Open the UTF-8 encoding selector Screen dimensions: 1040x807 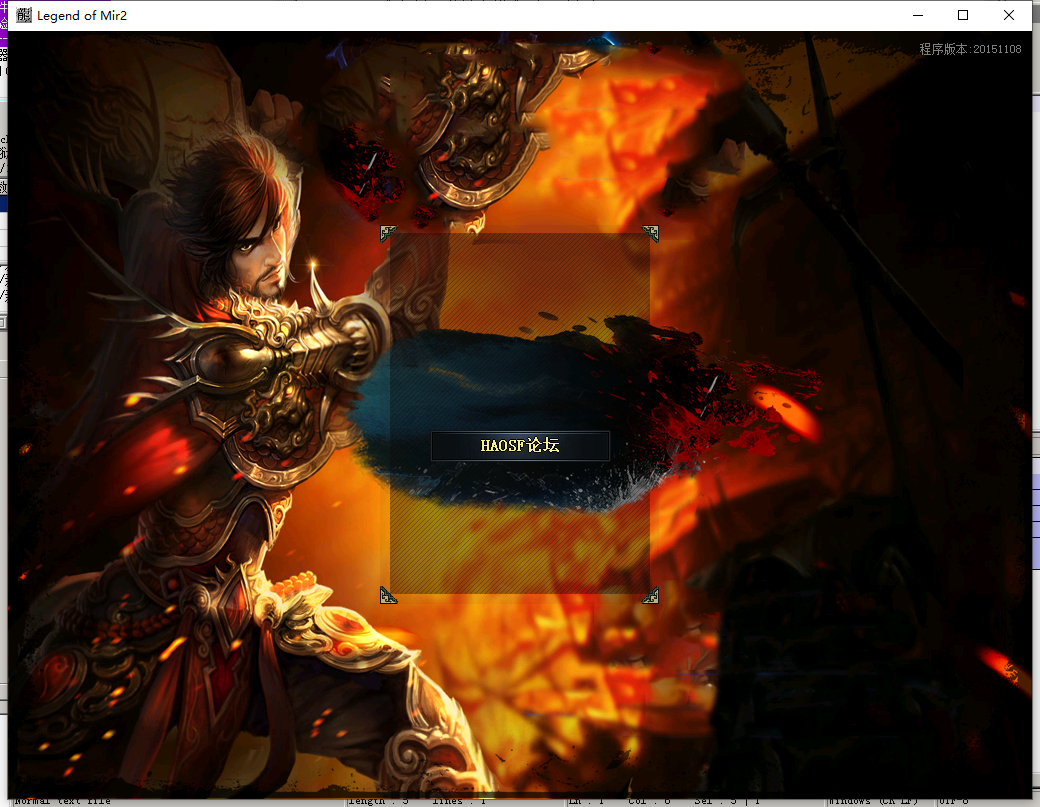tap(953, 801)
